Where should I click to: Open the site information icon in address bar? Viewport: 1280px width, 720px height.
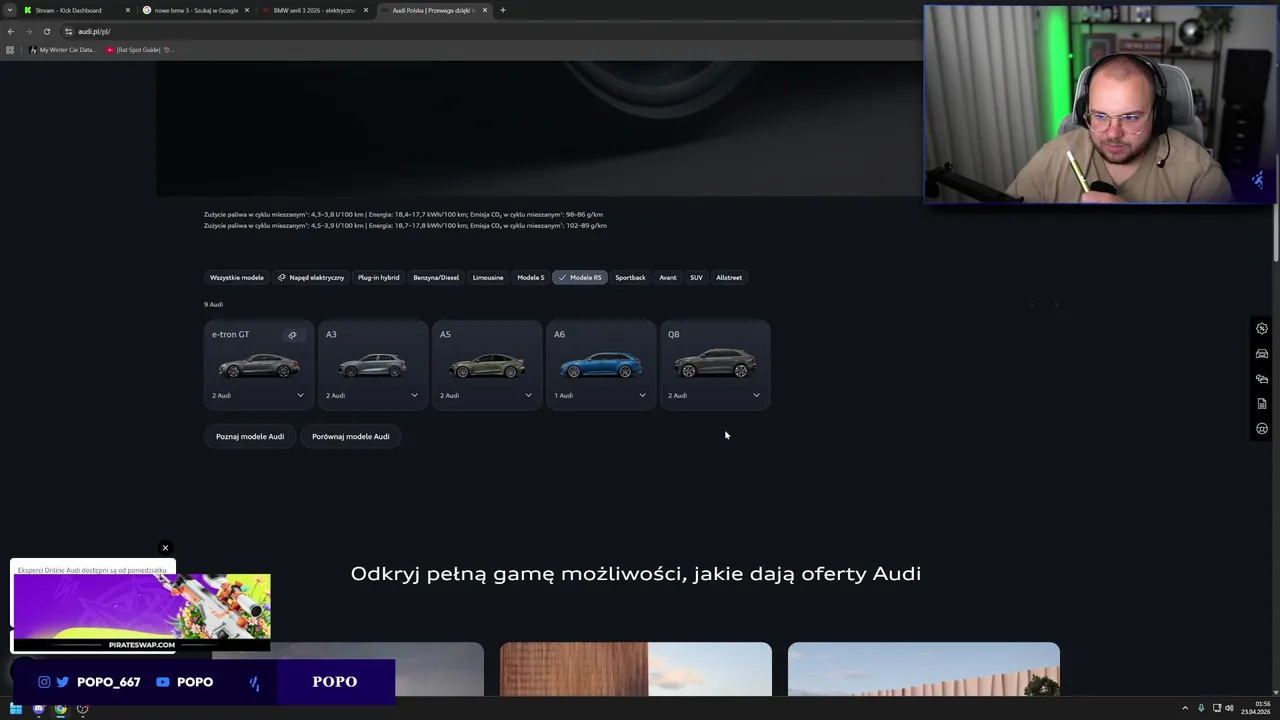[68, 31]
